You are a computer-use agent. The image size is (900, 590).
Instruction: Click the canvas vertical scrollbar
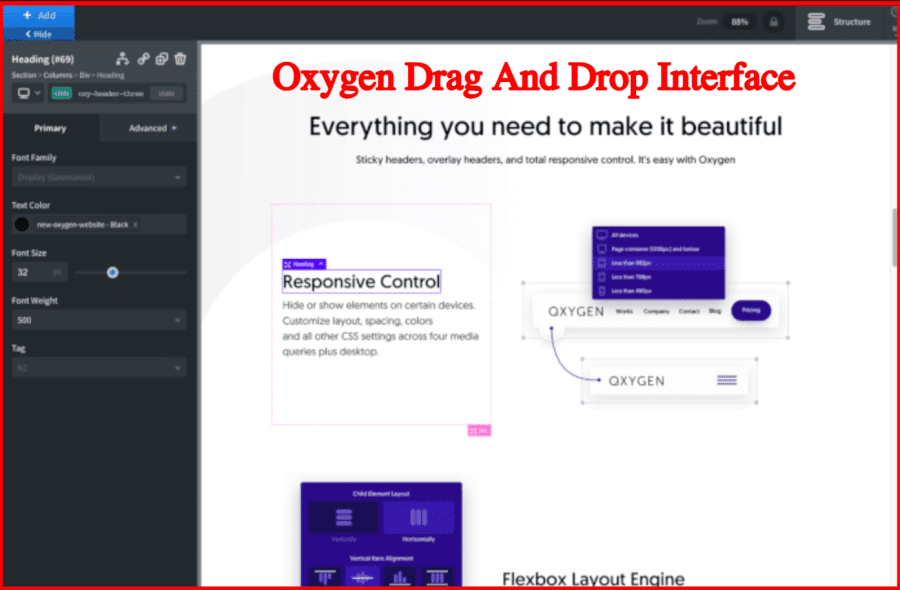(894, 236)
